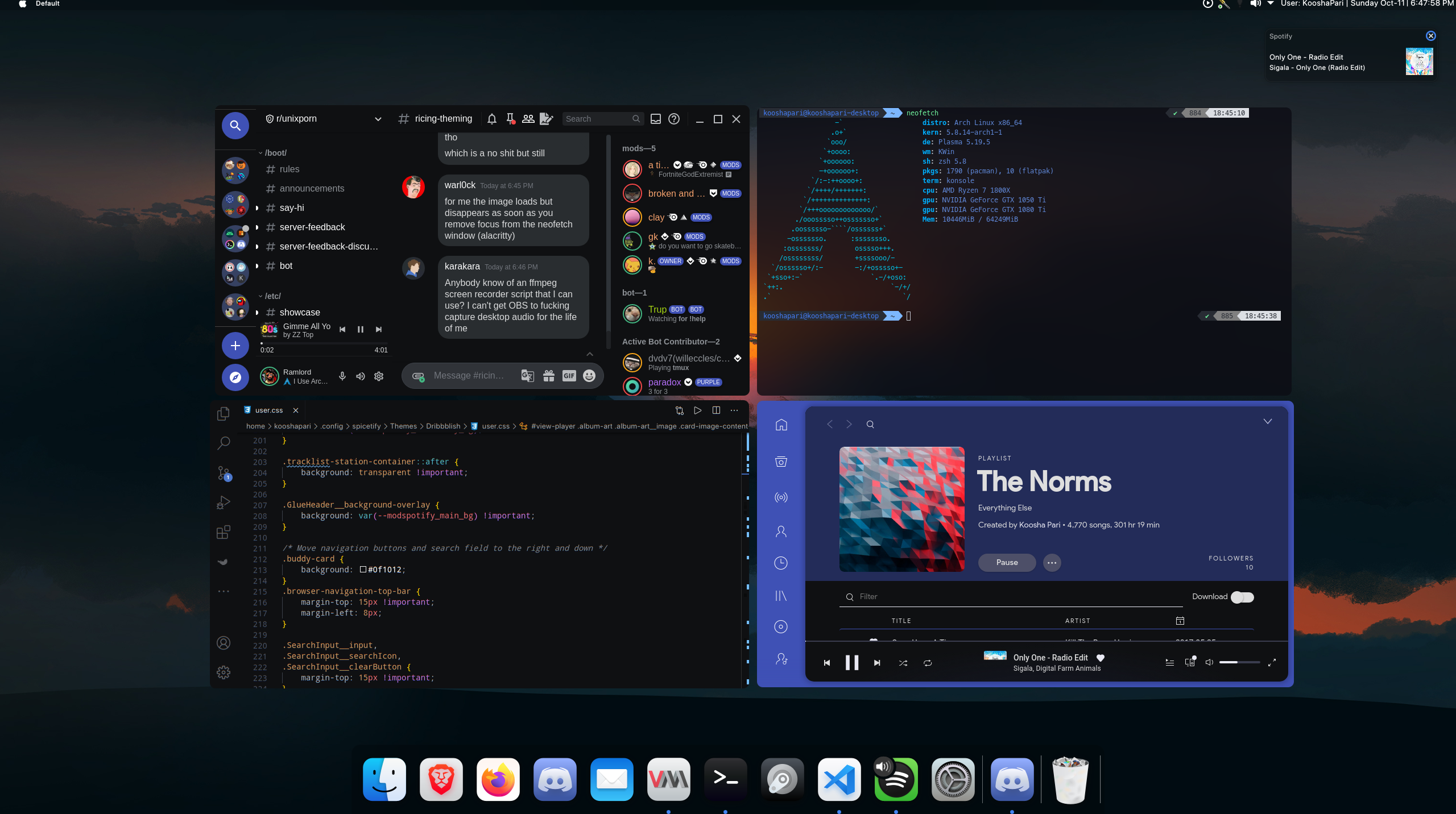The width and height of the screenshot is (1456, 814).
Task: Open the play queue in Spotify
Action: (1169, 662)
